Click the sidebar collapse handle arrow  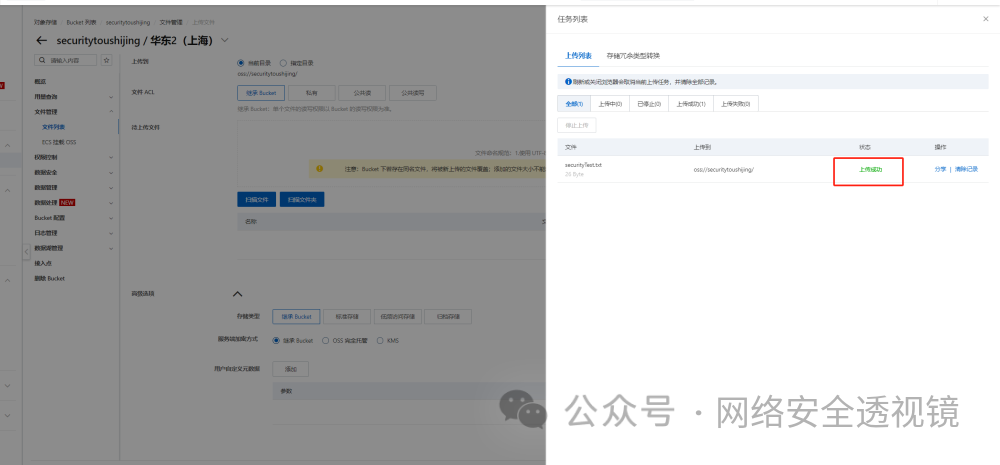(x=26, y=251)
